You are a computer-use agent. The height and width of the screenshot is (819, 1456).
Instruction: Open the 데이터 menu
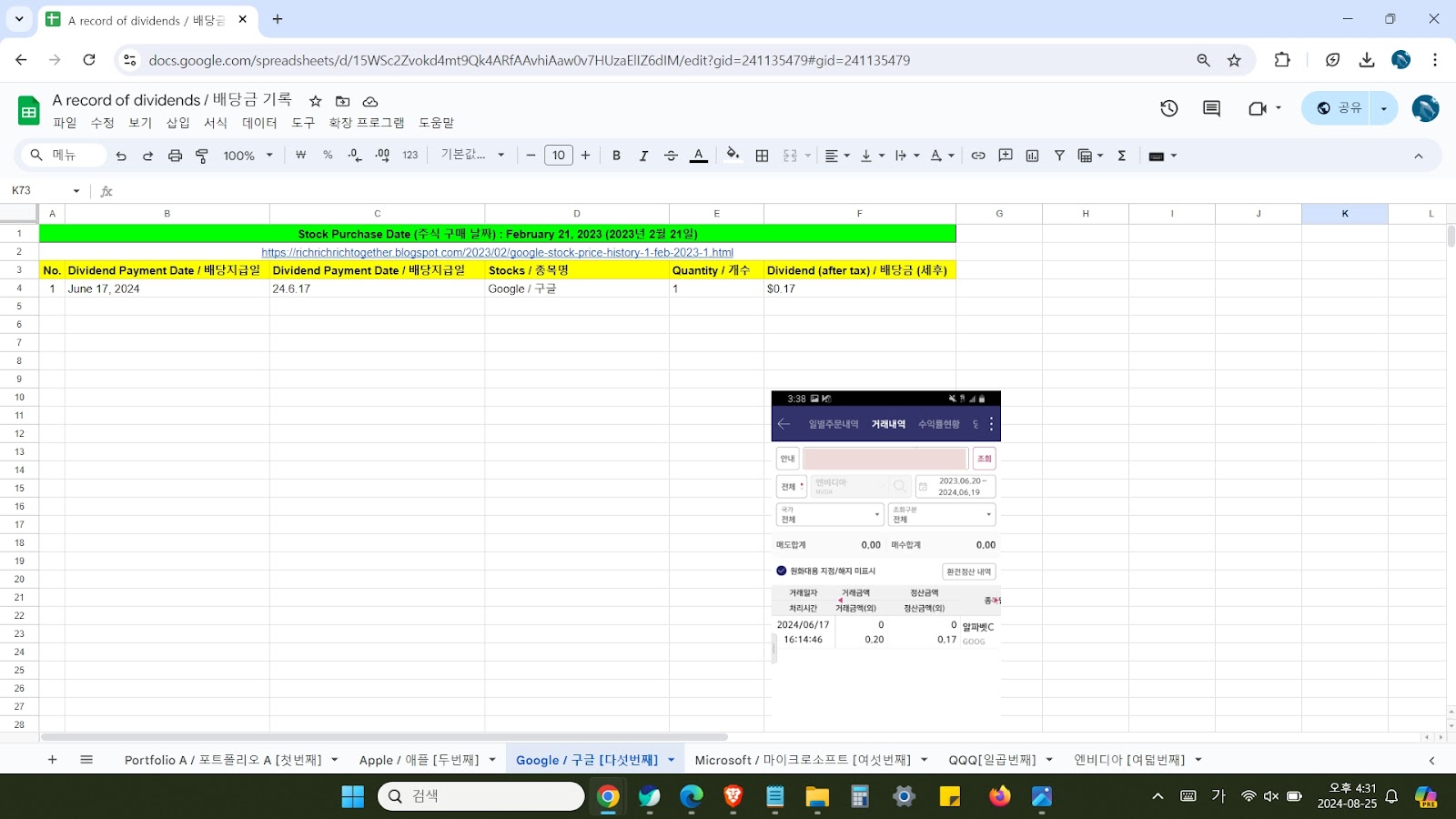point(259,123)
